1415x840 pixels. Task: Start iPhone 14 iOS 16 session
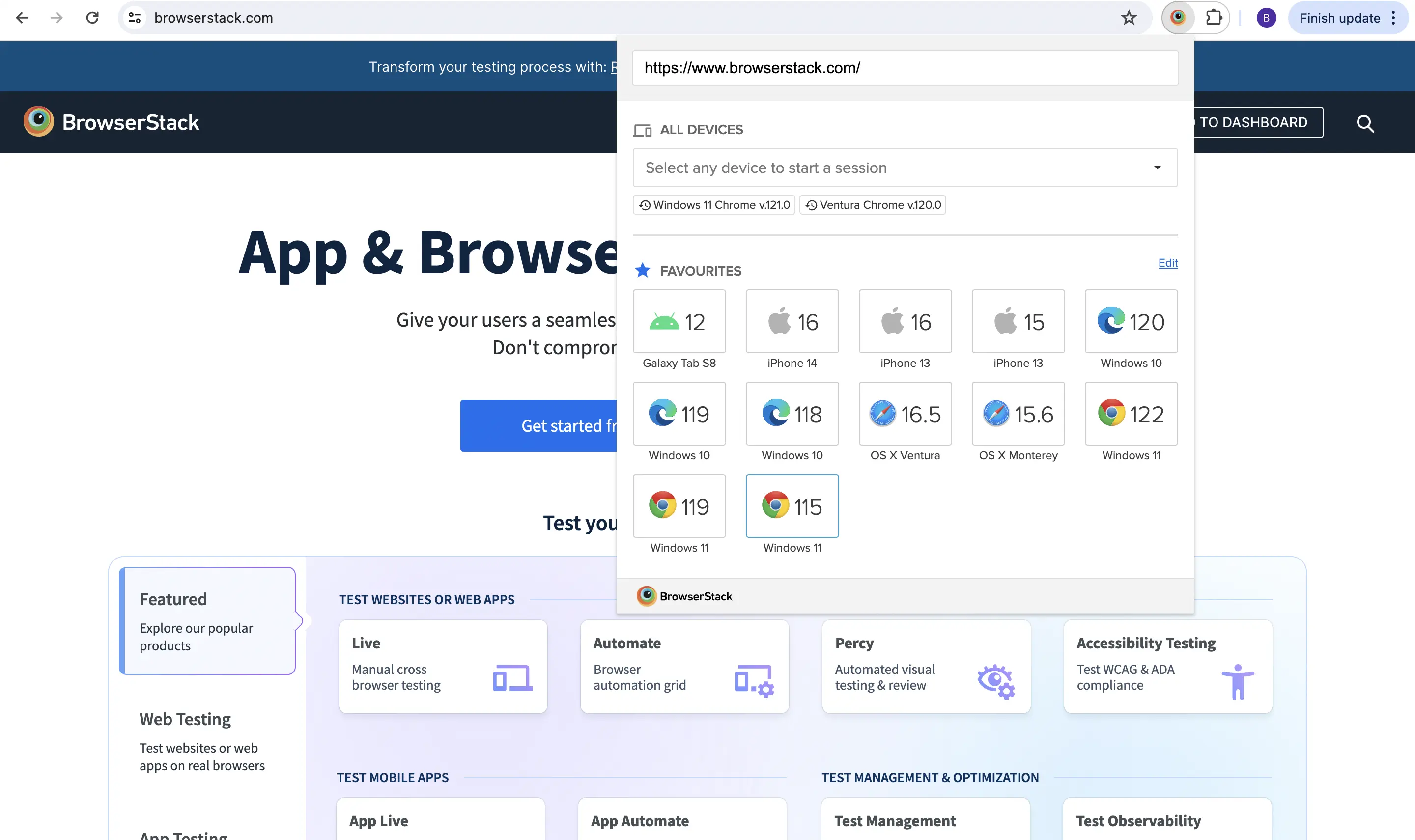(x=792, y=322)
